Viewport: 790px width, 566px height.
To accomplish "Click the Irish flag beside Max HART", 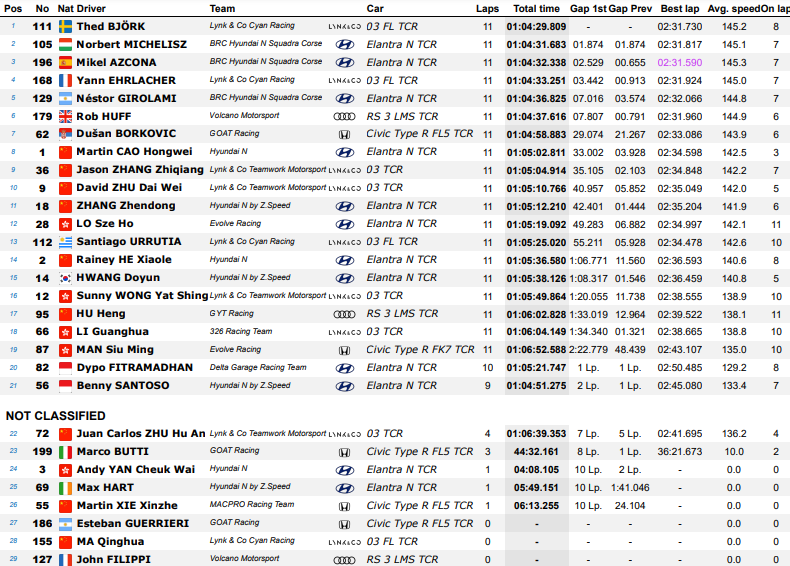I will (65, 488).
